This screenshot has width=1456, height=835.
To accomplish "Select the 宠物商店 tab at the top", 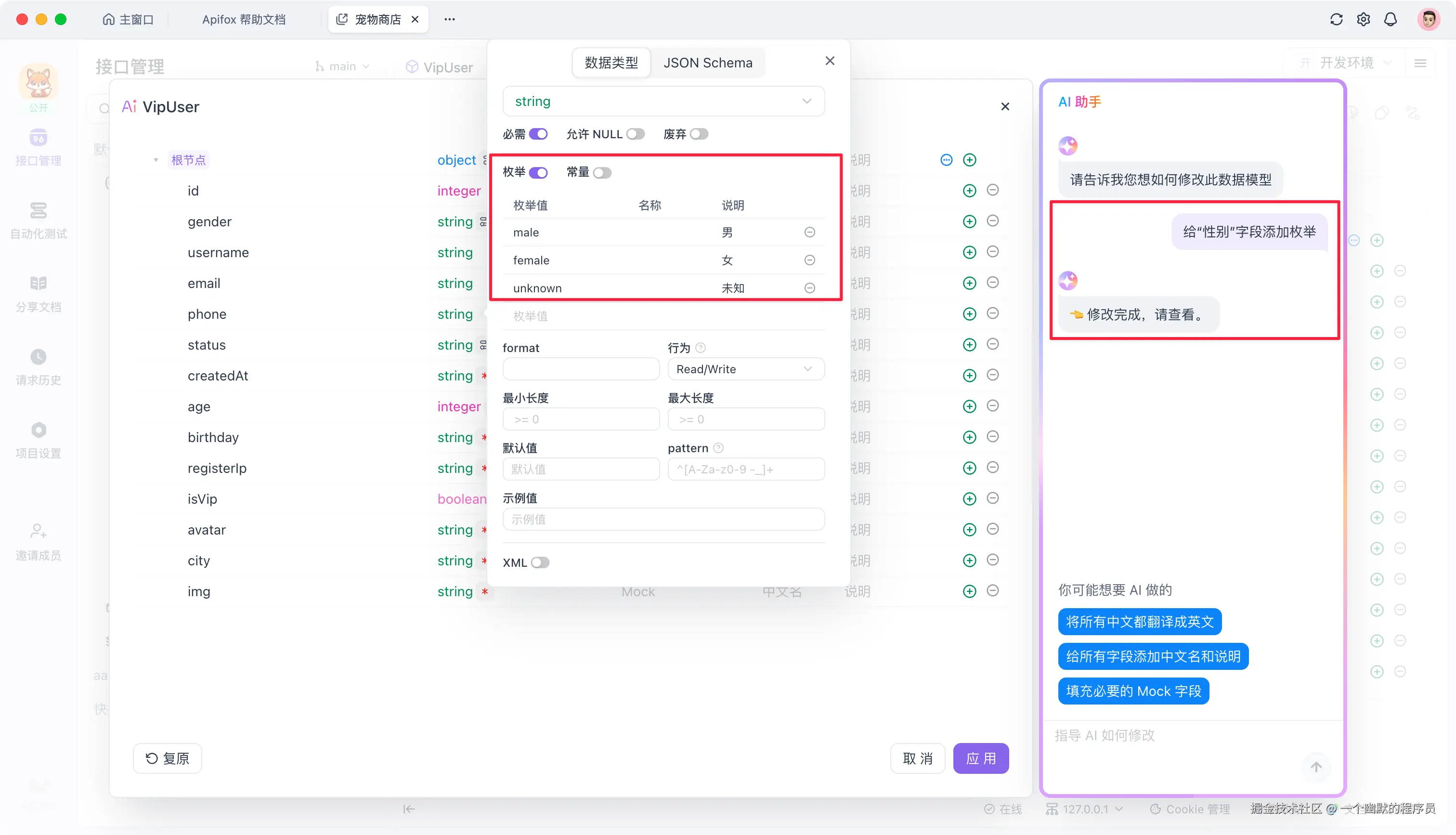I will (378, 19).
